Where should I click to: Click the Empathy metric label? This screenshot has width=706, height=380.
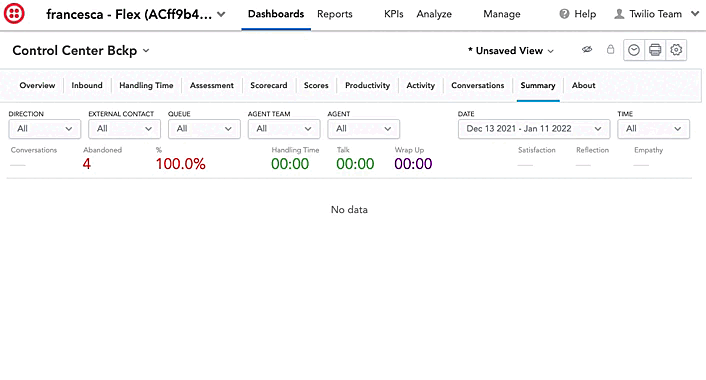[x=648, y=150]
